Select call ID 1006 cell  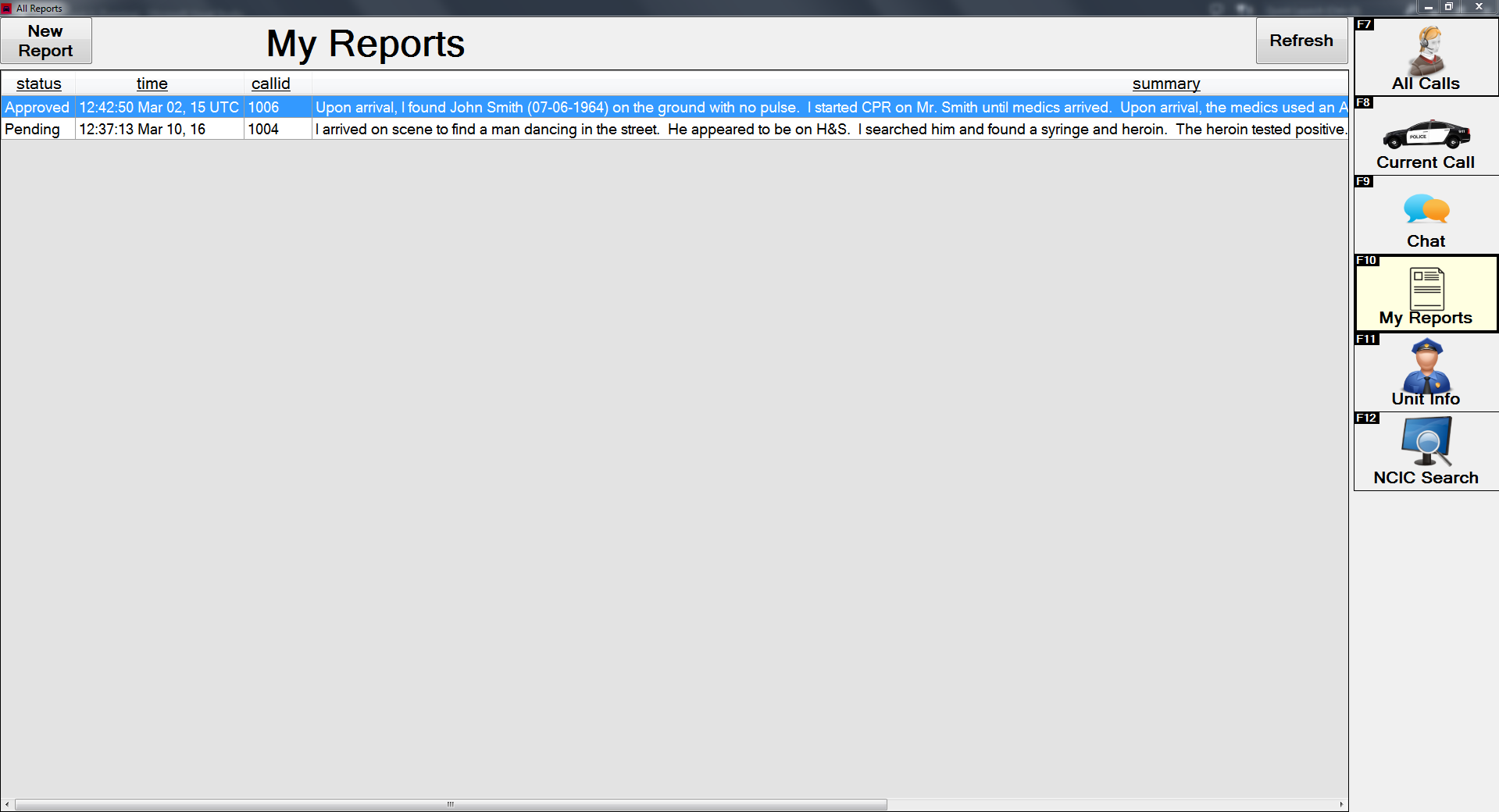pos(278,107)
